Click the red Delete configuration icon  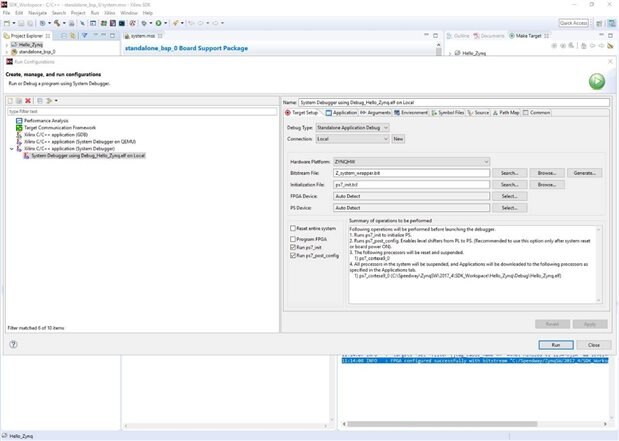pyautogui.click(x=27, y=101)
